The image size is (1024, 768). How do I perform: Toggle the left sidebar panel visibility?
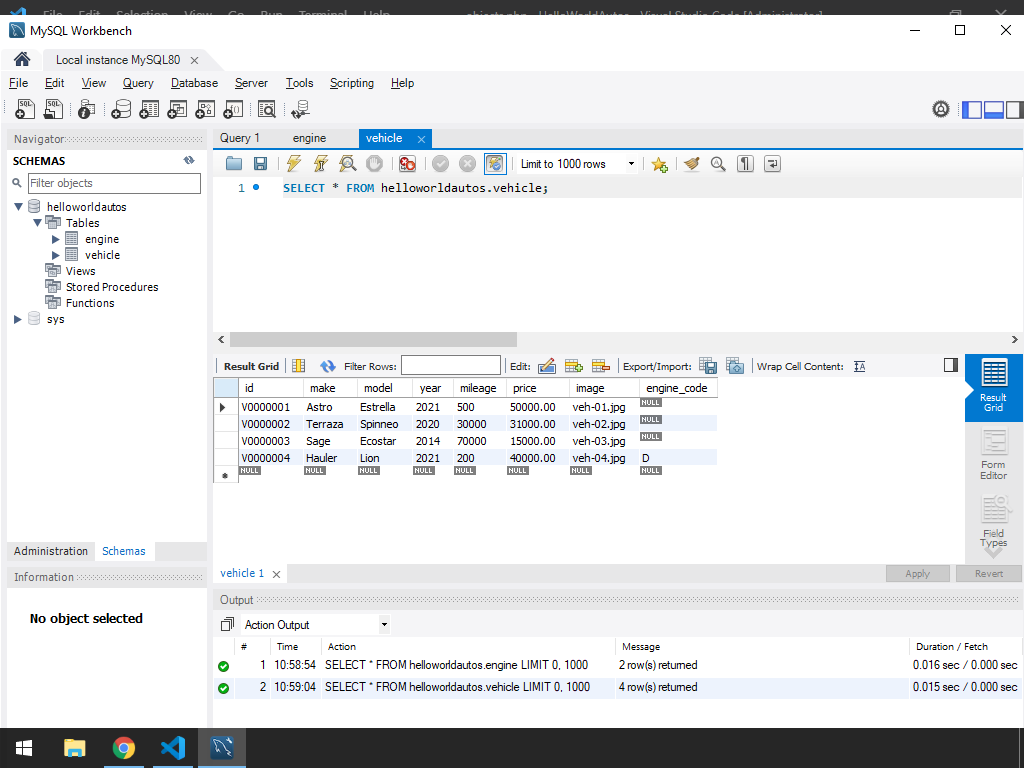click(x=972, y=109)
